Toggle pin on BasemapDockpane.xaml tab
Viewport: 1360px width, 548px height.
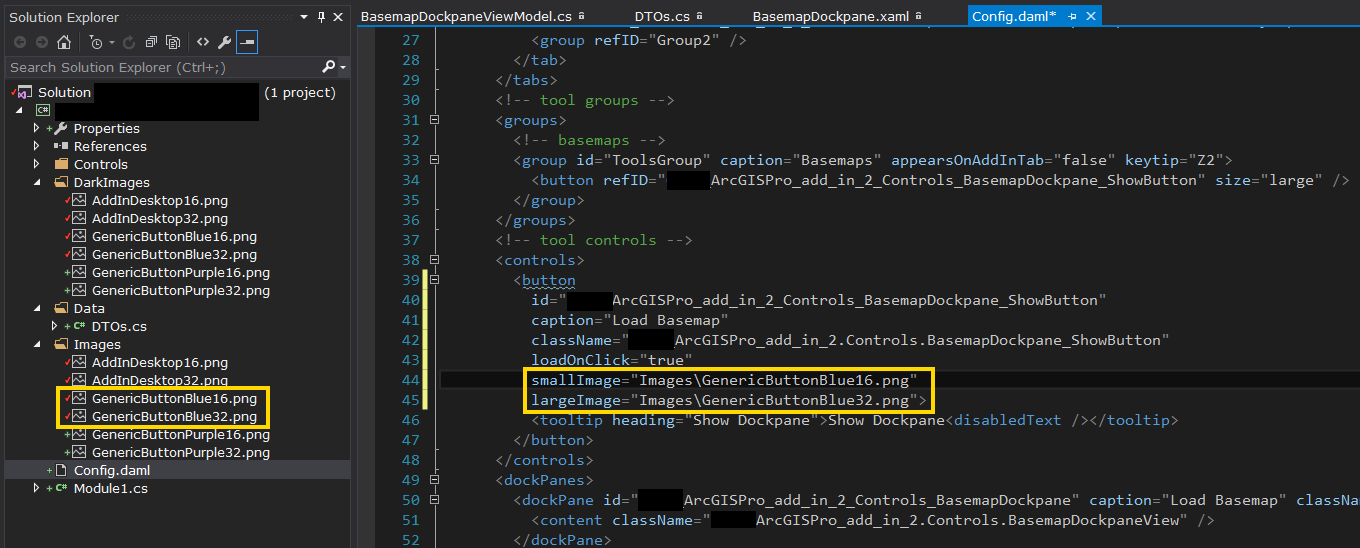point(917,16)
